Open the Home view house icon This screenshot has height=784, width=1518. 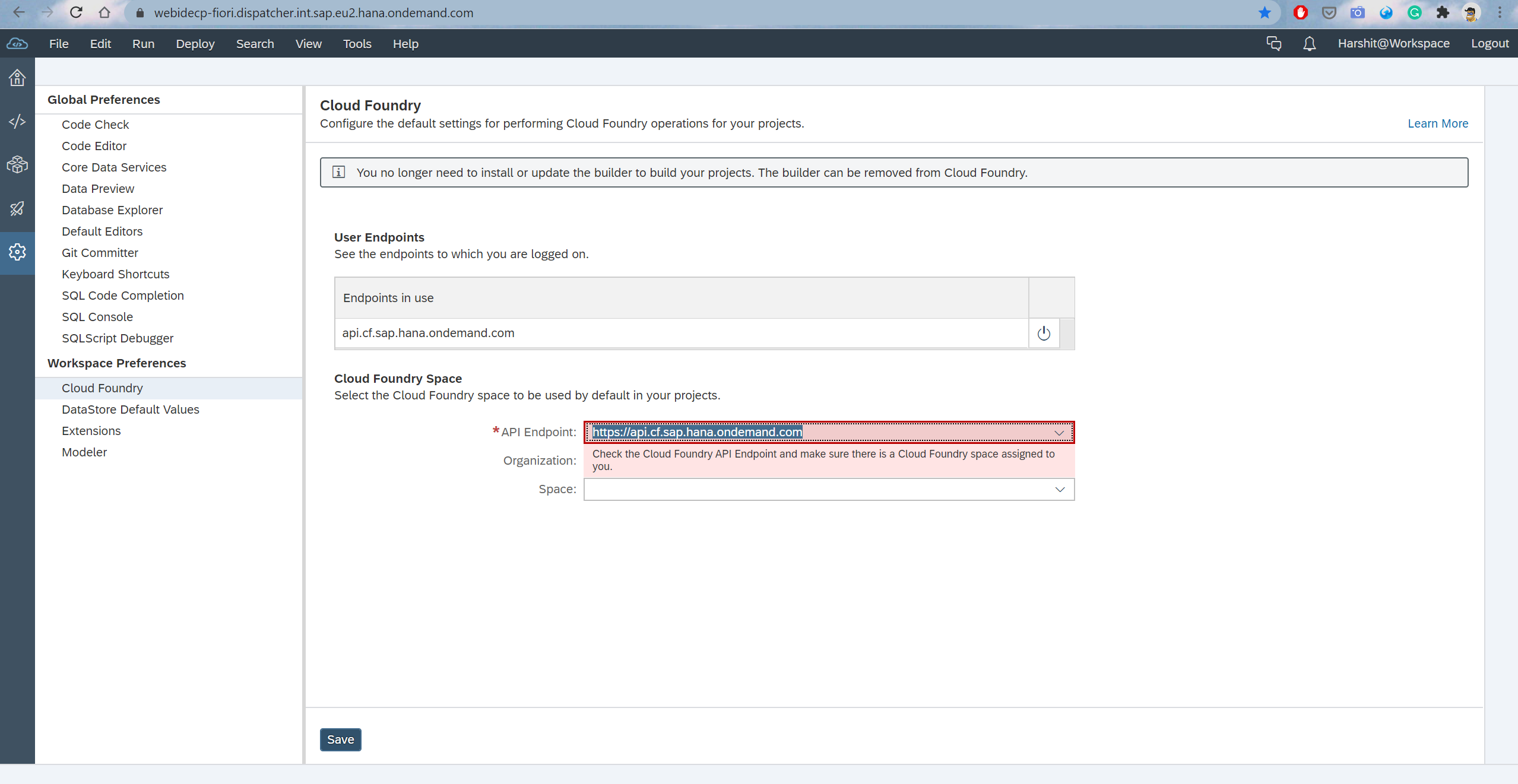click(x=17, y=77)
